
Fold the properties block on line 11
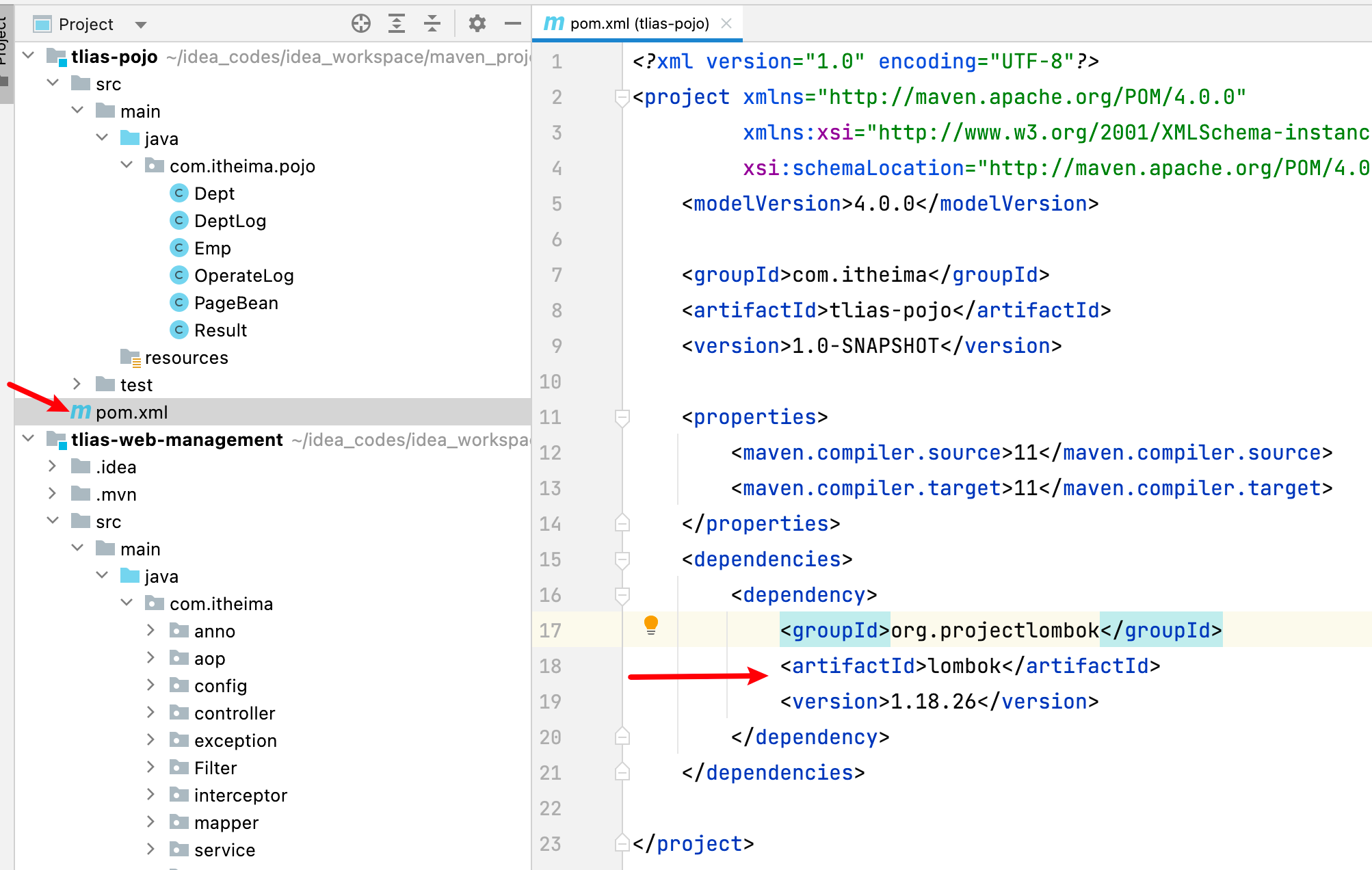(622, 417)
